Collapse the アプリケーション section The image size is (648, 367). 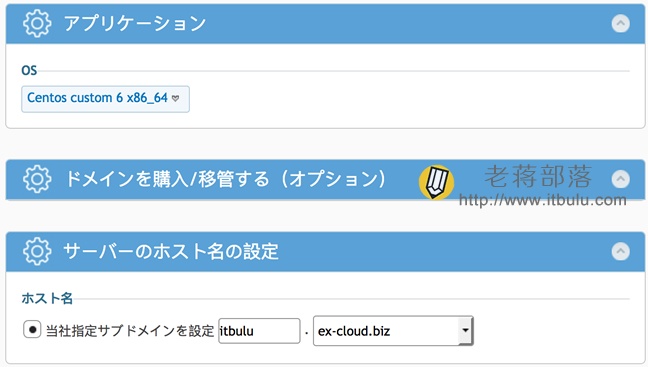[x=620, y=24]
